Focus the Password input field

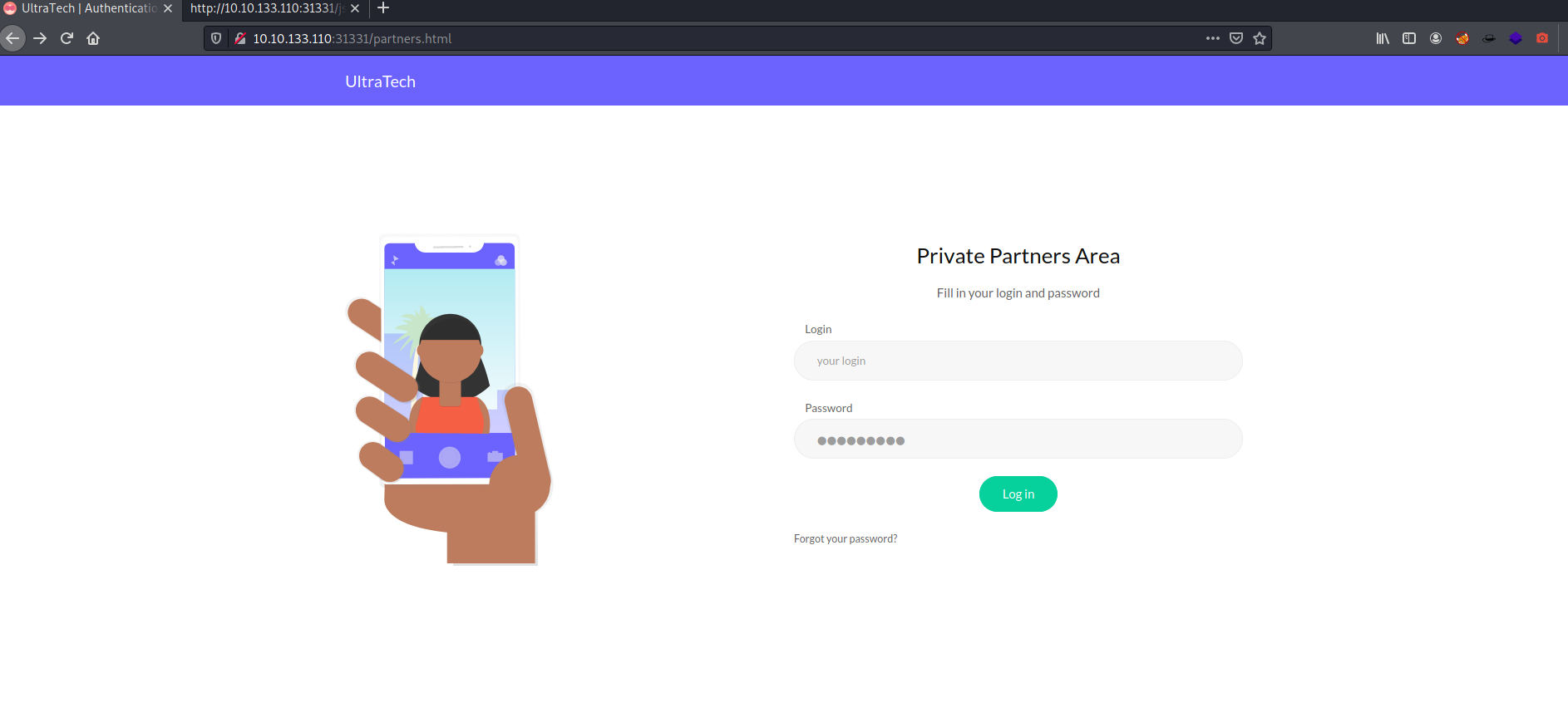(x=1018, y=439)
